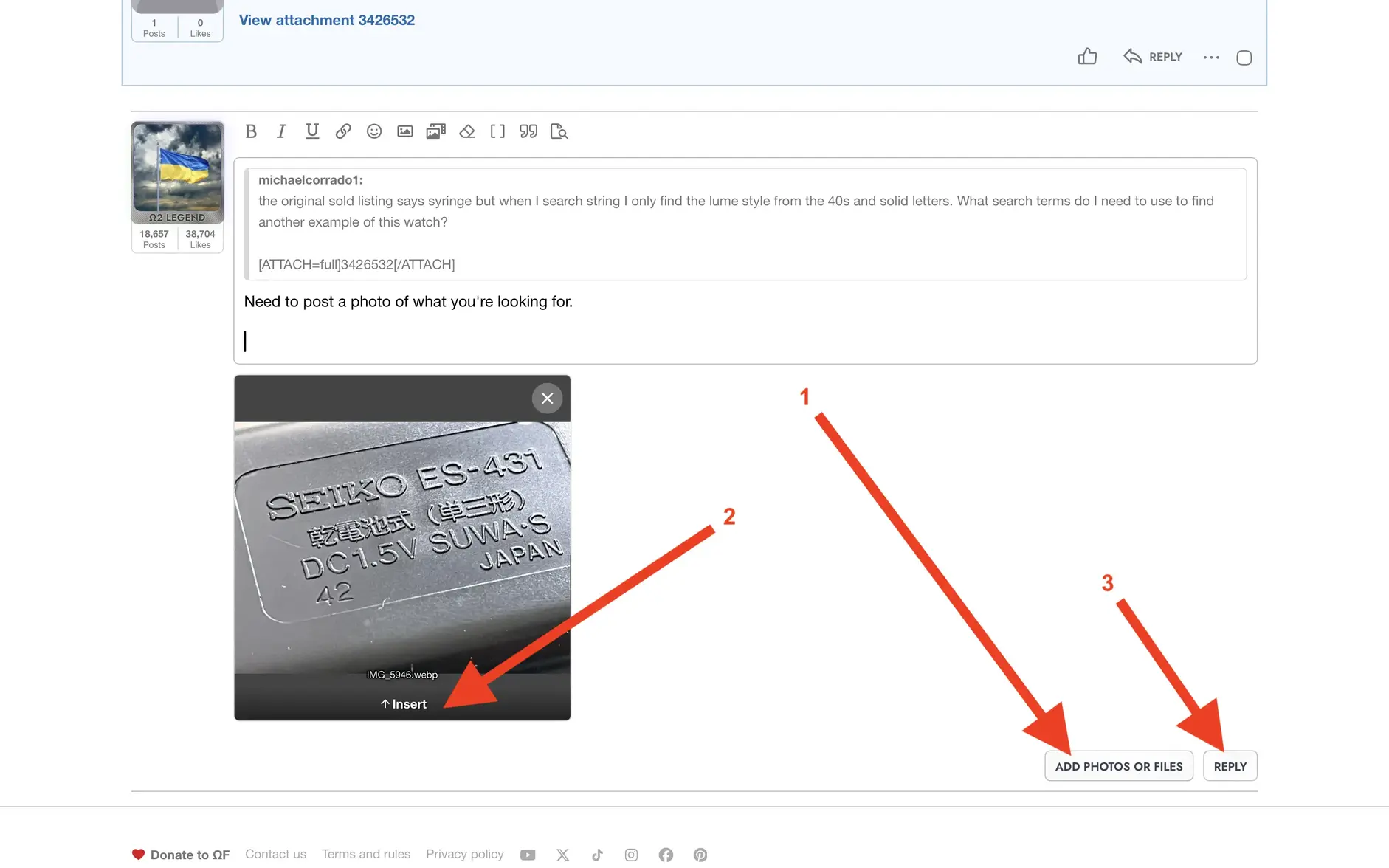Open the media gallery embed icon

(x=436, y=131)
